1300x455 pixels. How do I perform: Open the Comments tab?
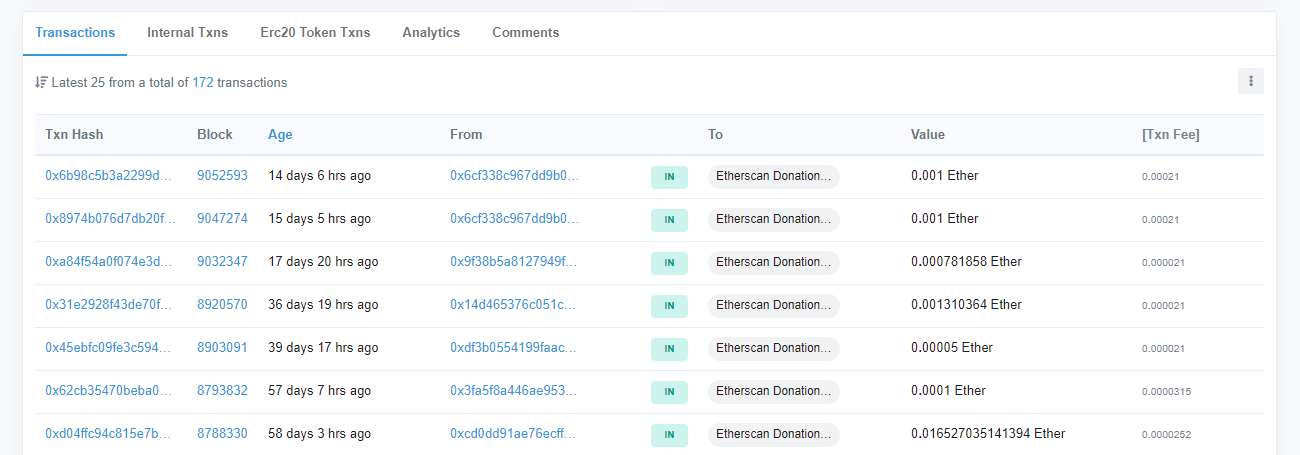pyautogui.click(x=525, y=33)
